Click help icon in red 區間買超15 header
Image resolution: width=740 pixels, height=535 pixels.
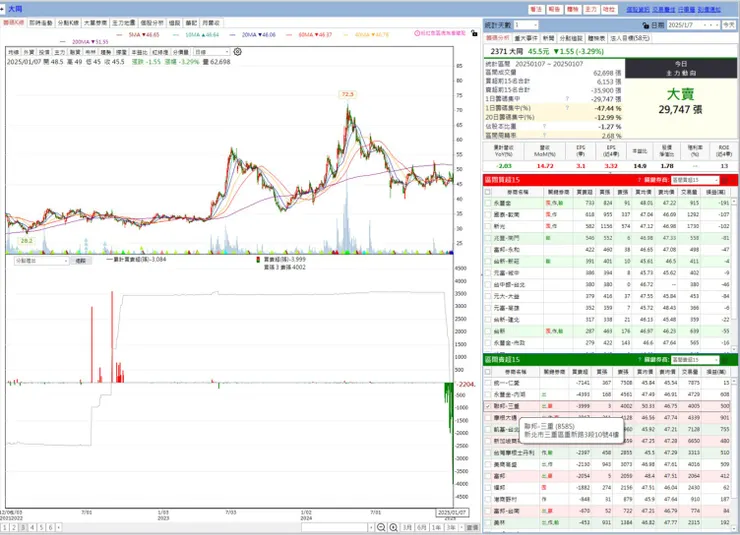point(639,180)
